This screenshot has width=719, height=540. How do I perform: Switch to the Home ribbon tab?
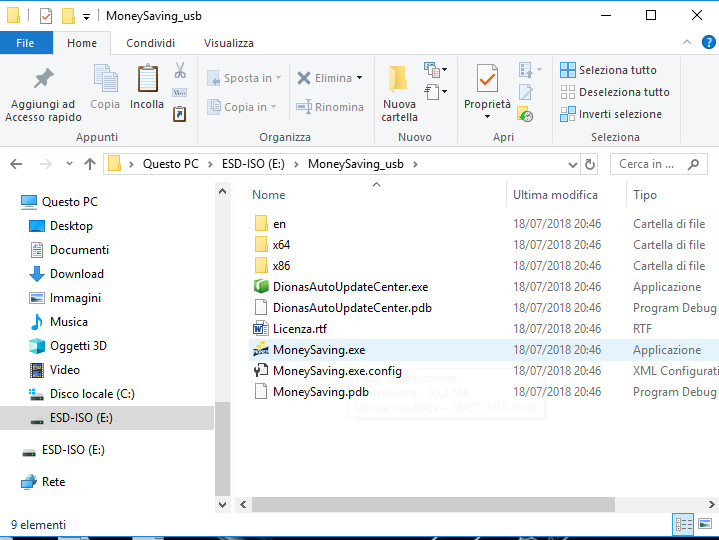[82, 43]
